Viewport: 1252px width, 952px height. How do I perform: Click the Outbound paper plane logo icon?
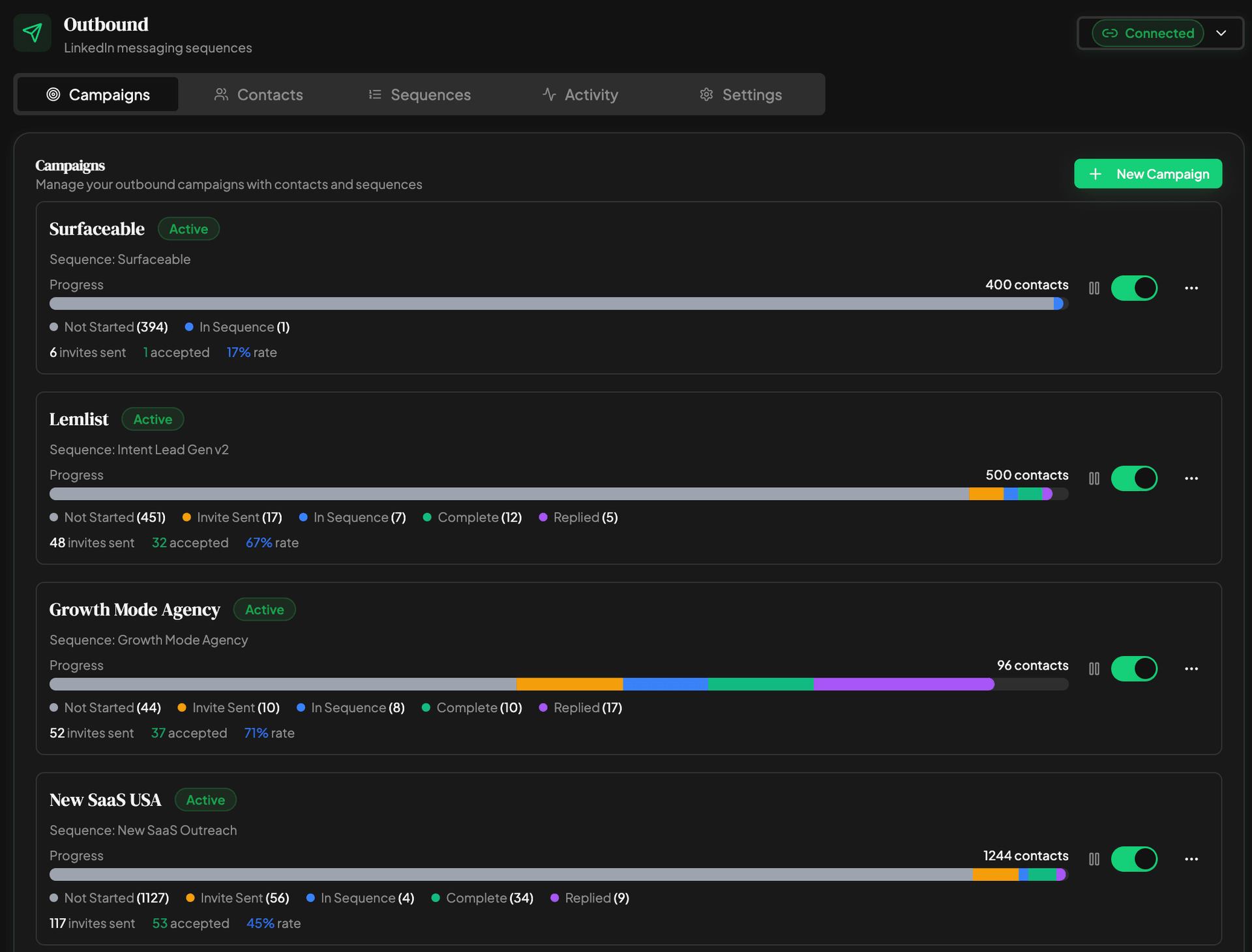click(32, 32)
